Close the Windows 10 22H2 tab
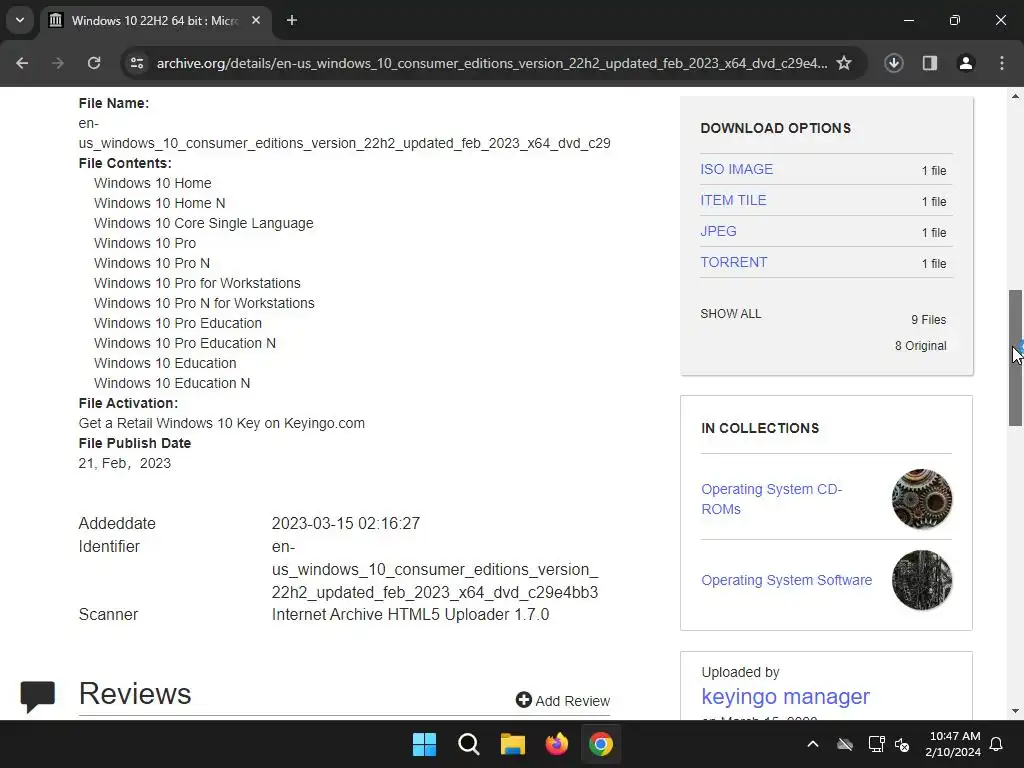 point(256,21)
